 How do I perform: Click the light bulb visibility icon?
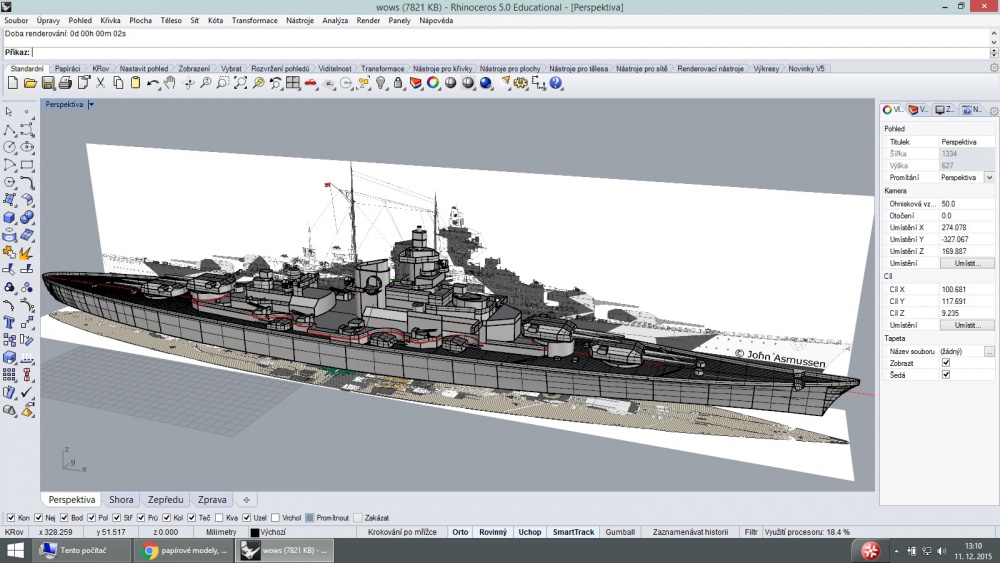tap(381, 83)
